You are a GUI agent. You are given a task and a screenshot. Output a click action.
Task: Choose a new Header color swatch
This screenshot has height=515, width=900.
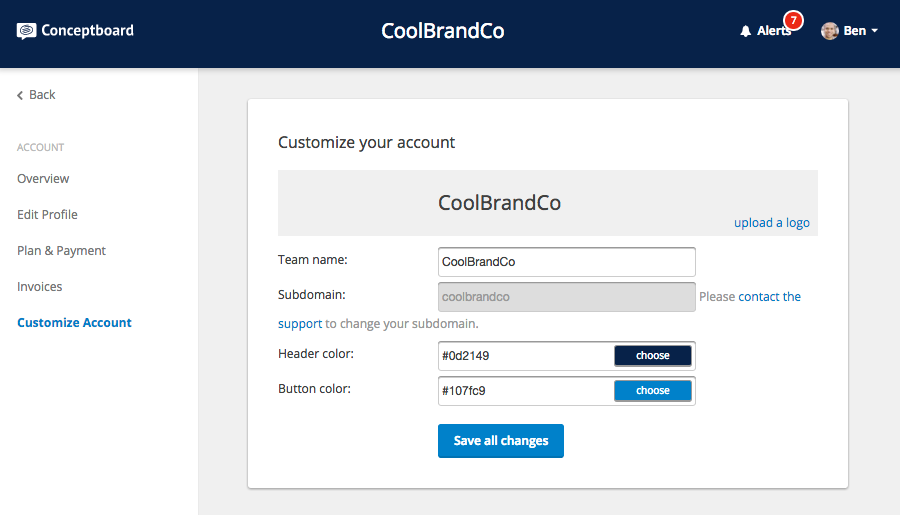coord(653,355)
